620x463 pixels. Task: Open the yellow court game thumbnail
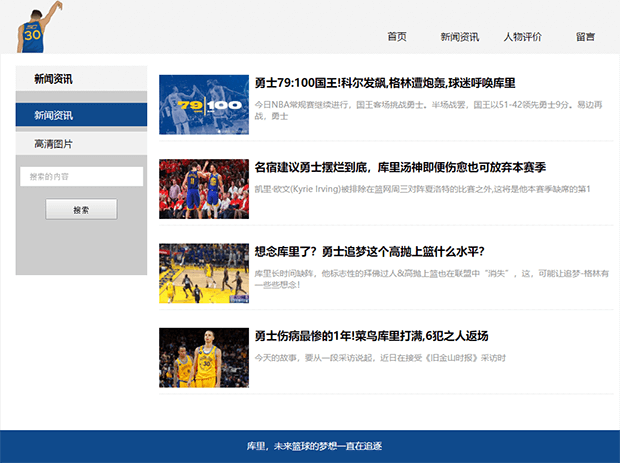pyautogui.click(x=204, y=273)
